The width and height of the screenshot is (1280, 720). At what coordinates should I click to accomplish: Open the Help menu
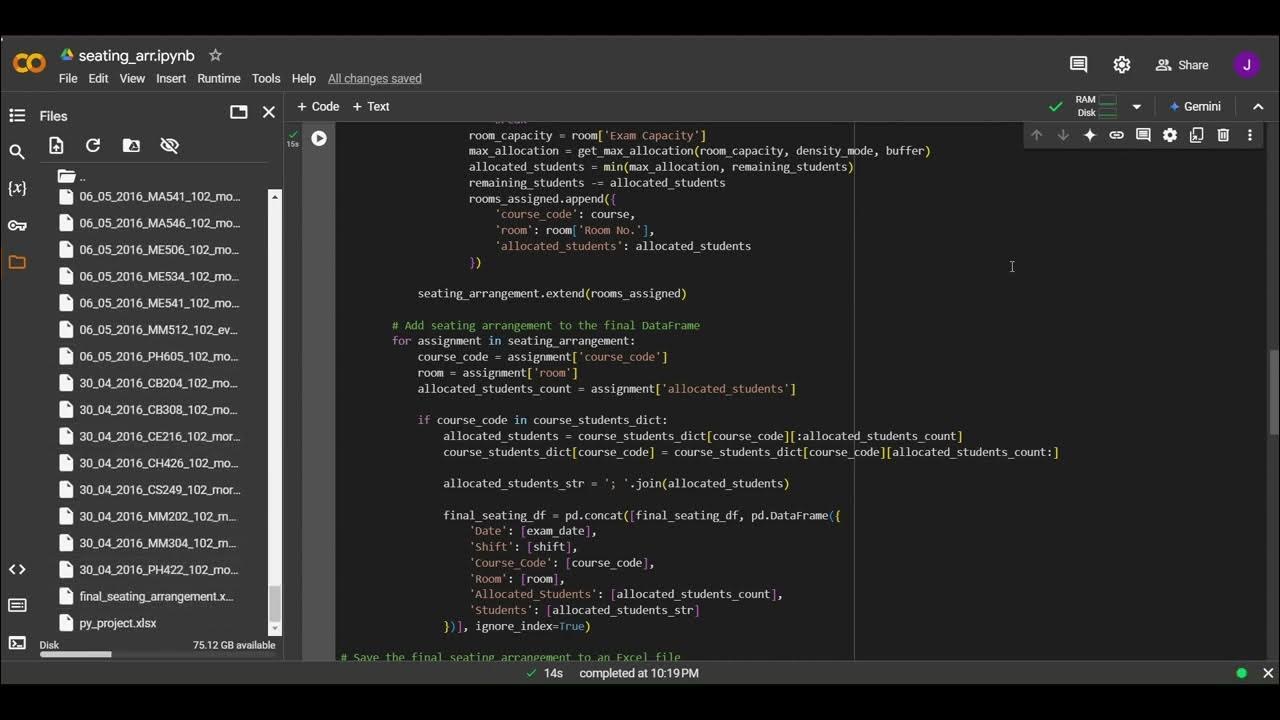click(303, 78)
